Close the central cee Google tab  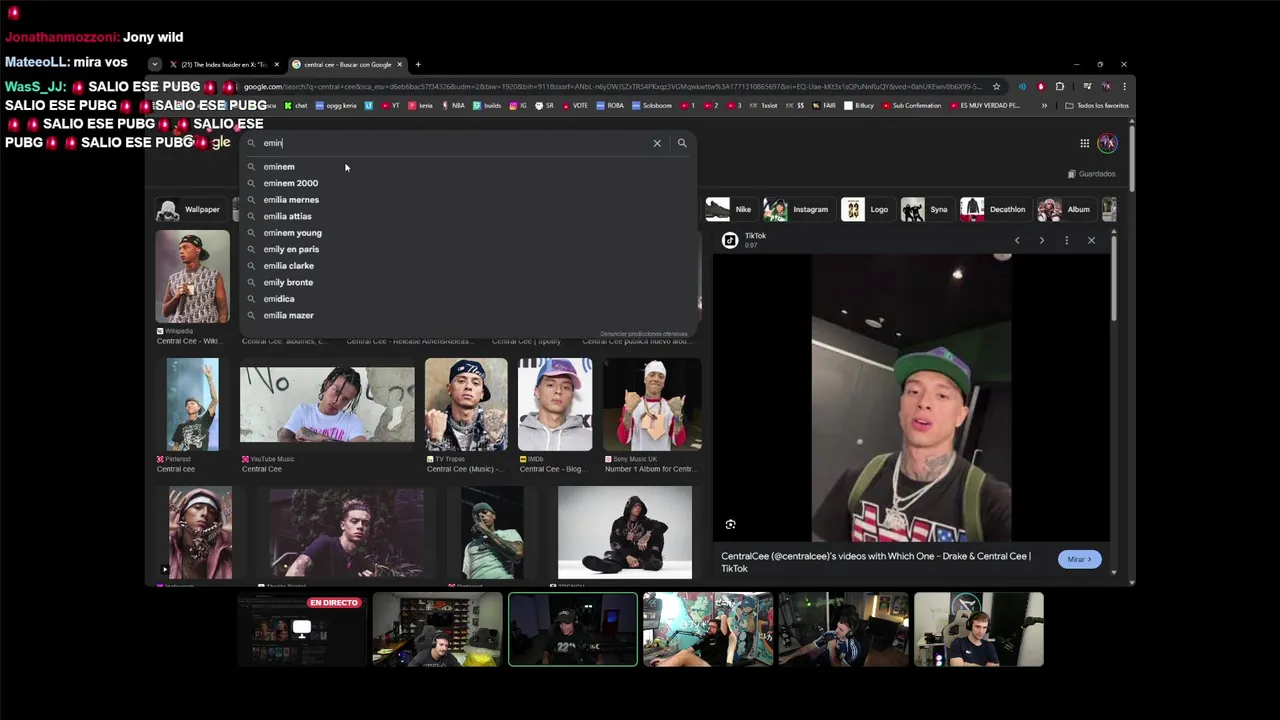(x=399, y=65)
